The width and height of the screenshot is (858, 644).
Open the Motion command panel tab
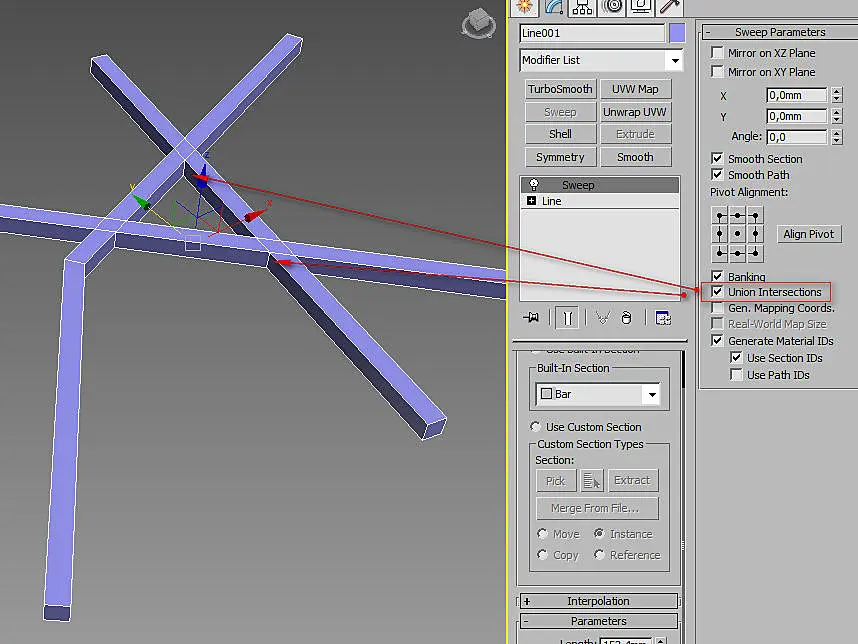[612, 7]
